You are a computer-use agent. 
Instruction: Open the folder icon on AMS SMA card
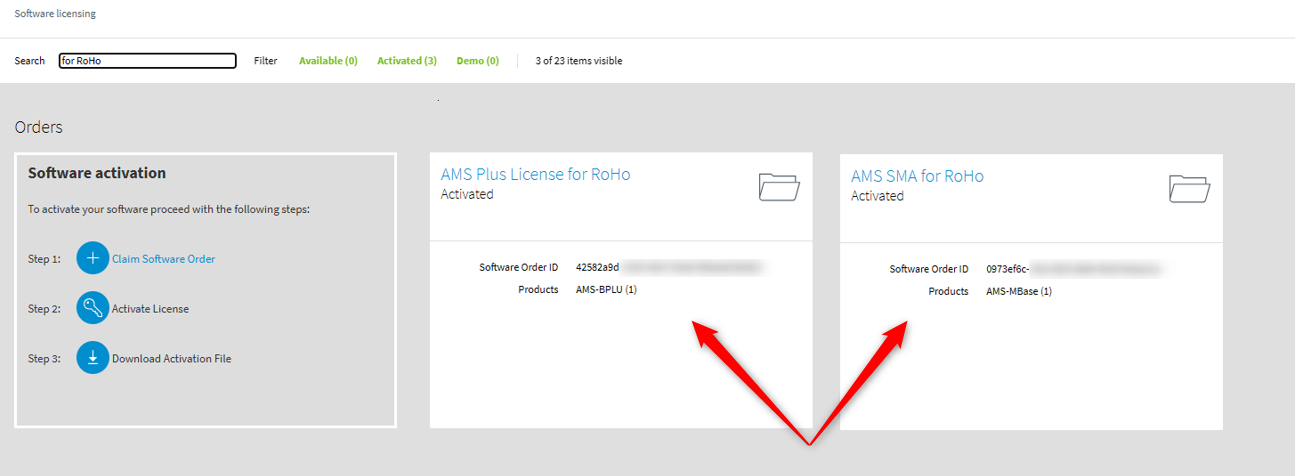click(x=1189, y=189)
